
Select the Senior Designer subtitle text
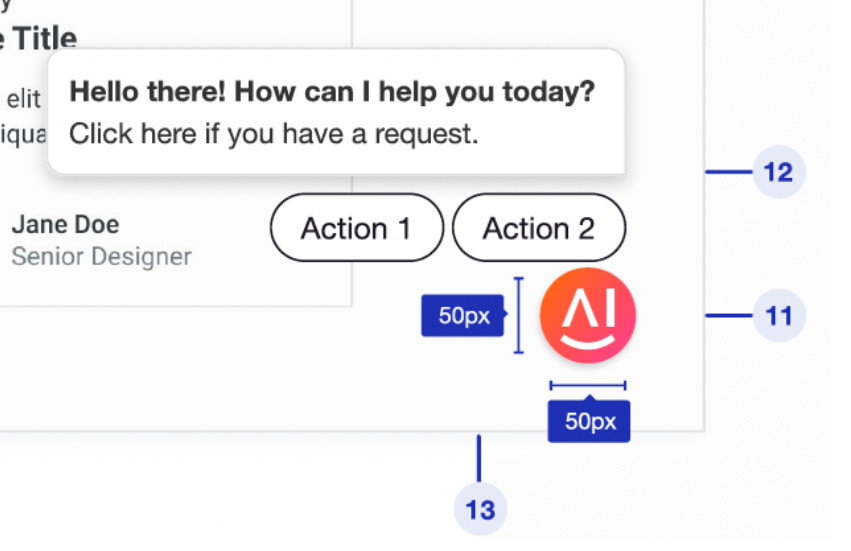coord(101,257)
